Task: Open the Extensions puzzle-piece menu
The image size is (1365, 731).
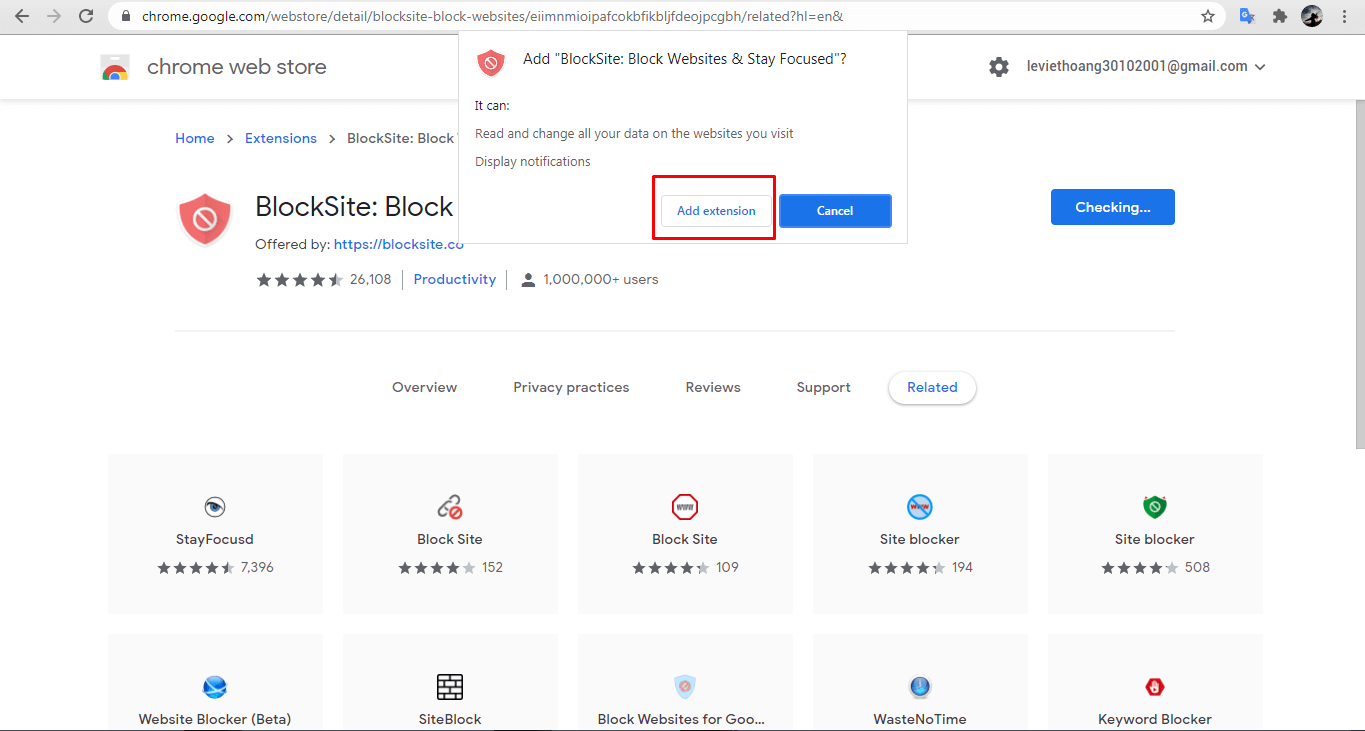Action: pos(1279,16)
